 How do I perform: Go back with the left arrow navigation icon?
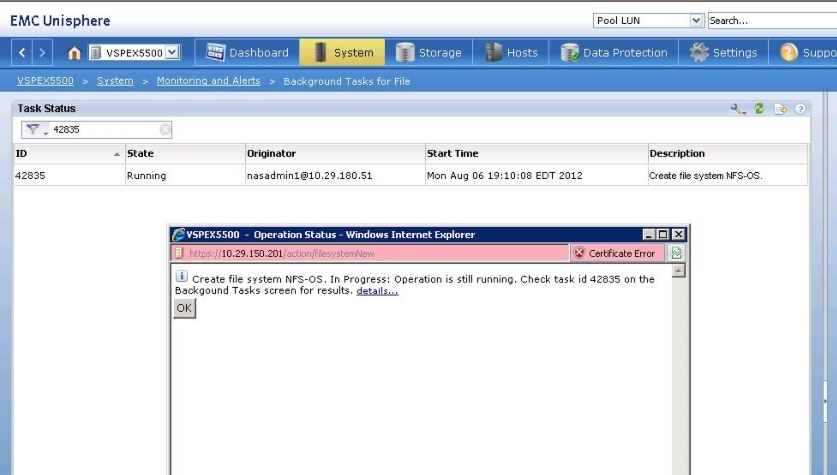coord(22,52)
